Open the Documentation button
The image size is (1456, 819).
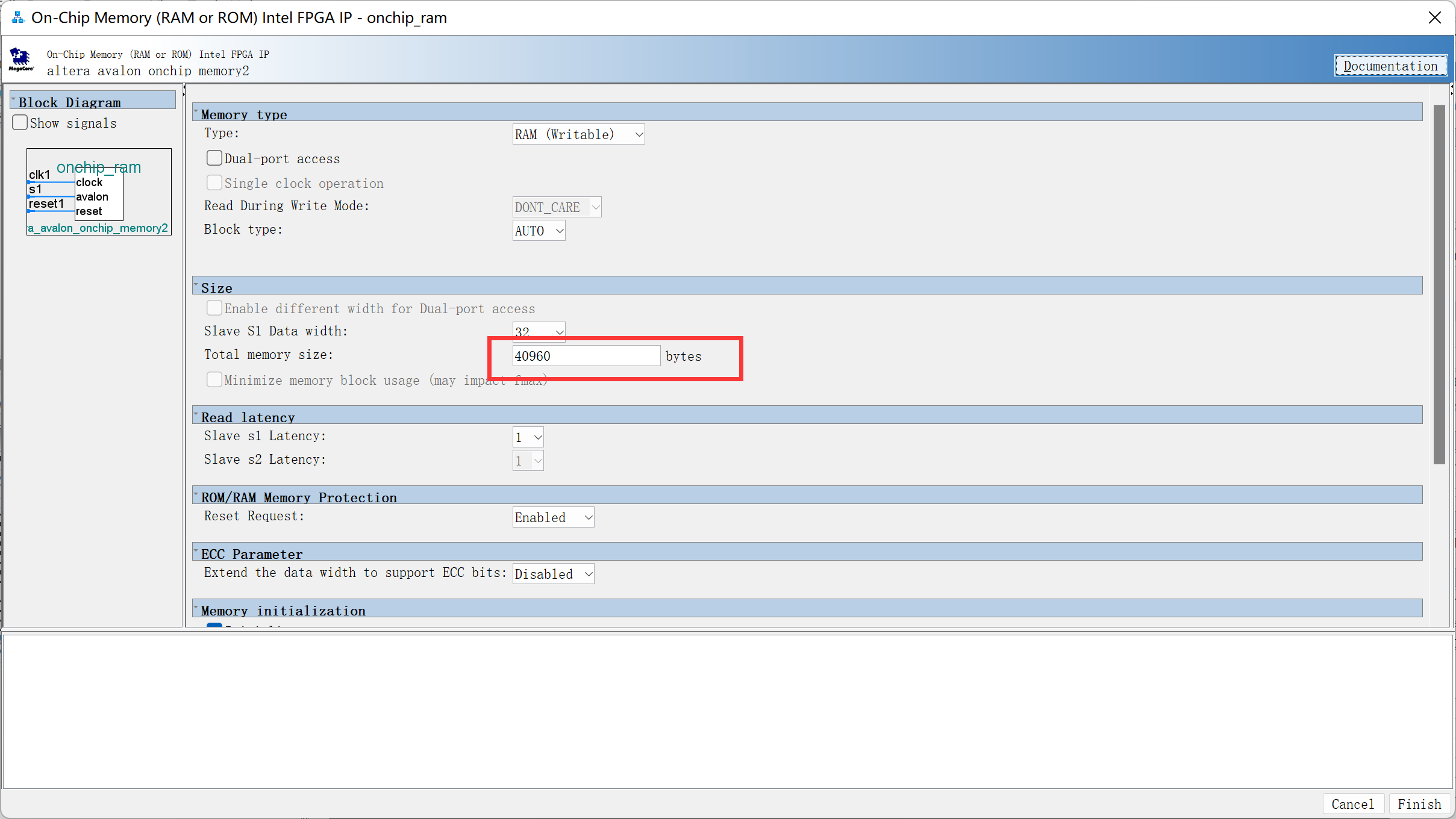(x=1390, y=66)
